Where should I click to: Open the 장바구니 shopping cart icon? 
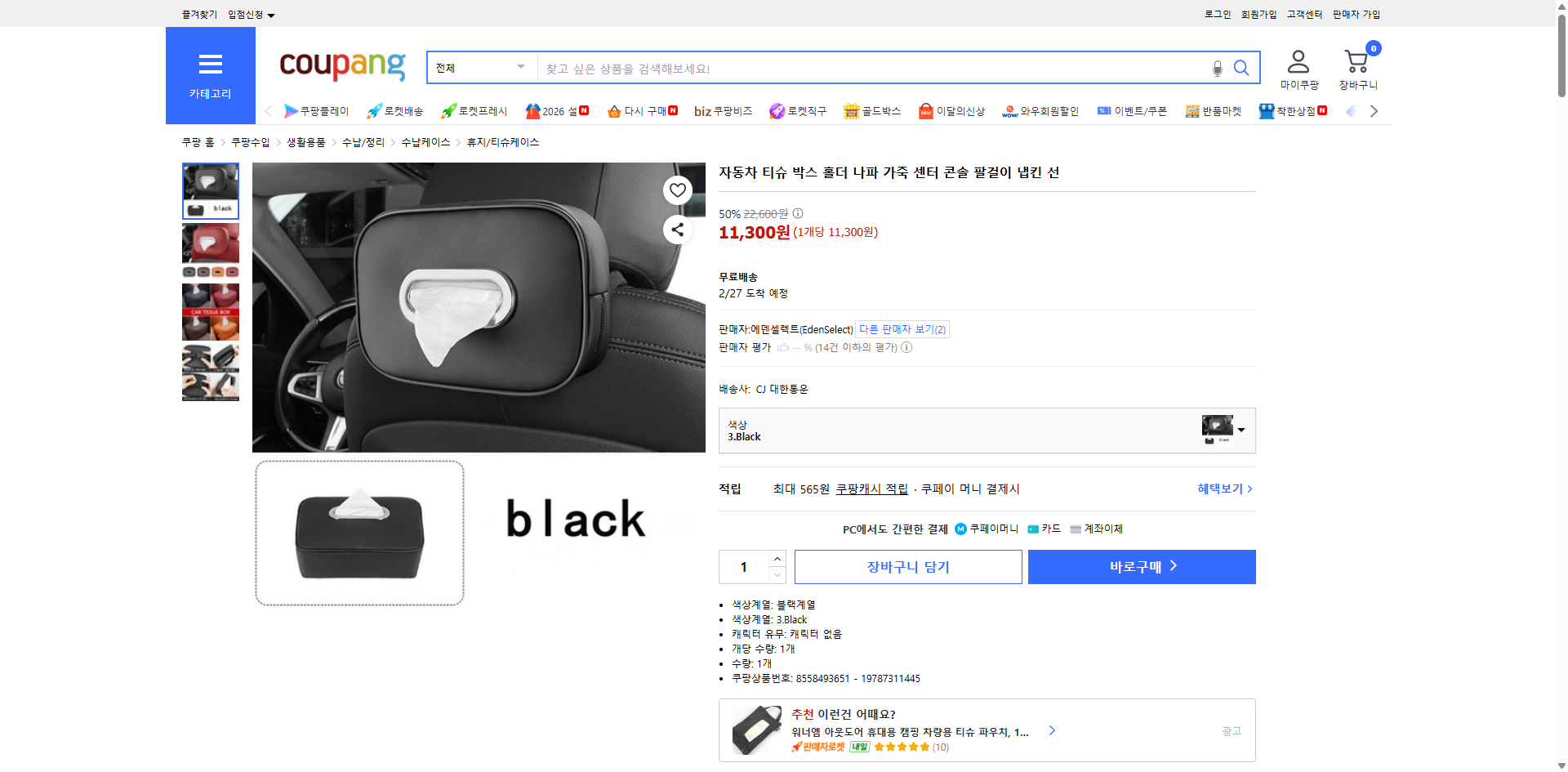[x=1356, y=60]
